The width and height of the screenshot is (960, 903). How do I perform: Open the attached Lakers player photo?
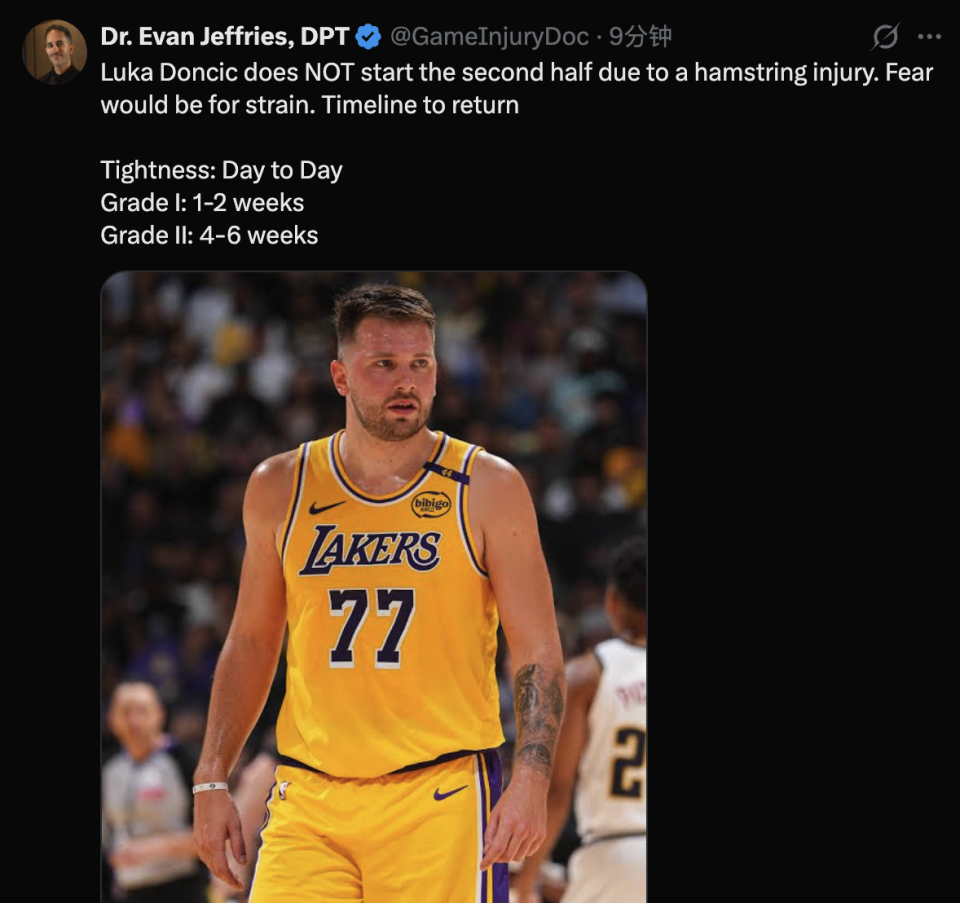[x=373, y=586]
